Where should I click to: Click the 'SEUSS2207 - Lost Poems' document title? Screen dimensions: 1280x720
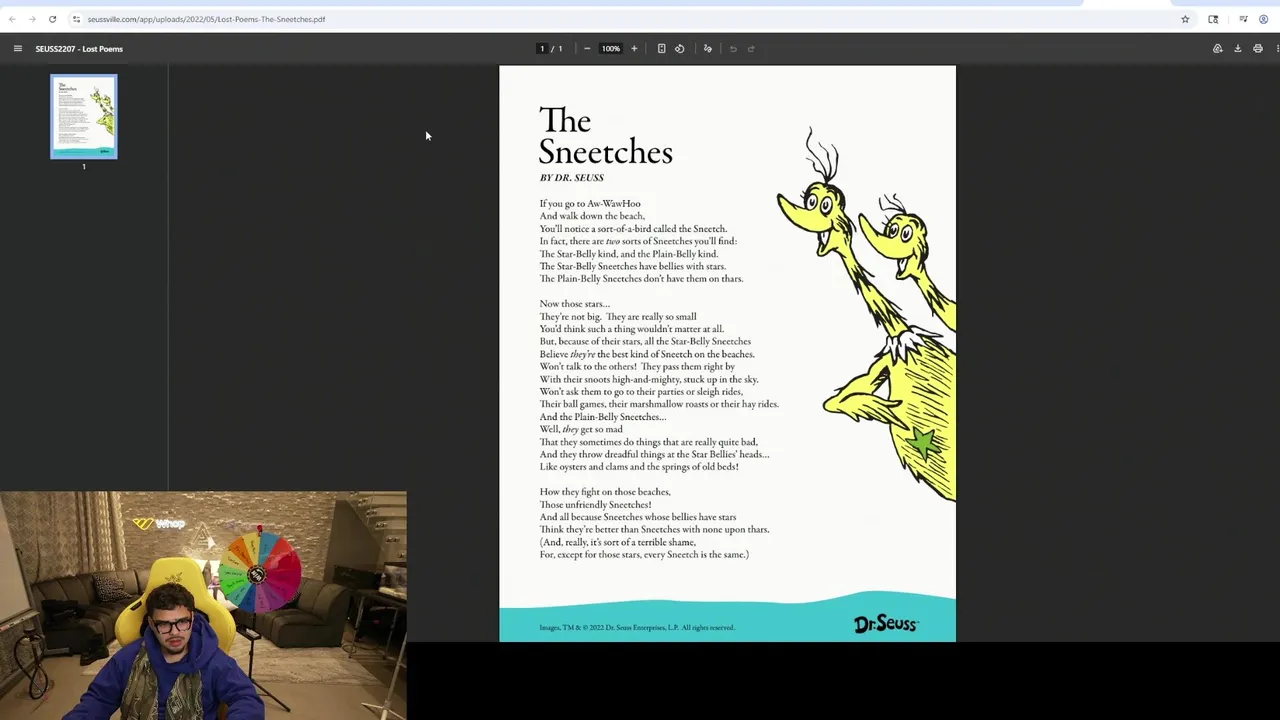tap(79, 49)
